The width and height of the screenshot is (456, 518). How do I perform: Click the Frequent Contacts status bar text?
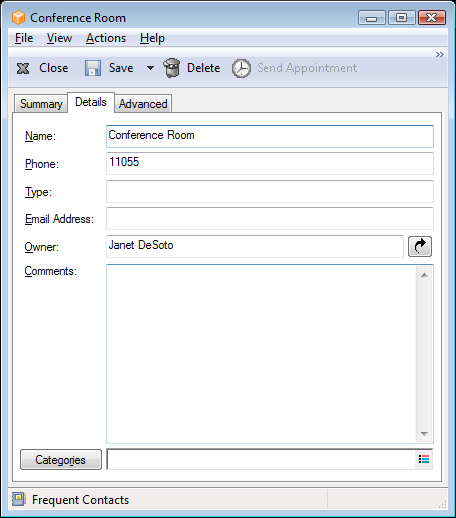click(80, 500)
